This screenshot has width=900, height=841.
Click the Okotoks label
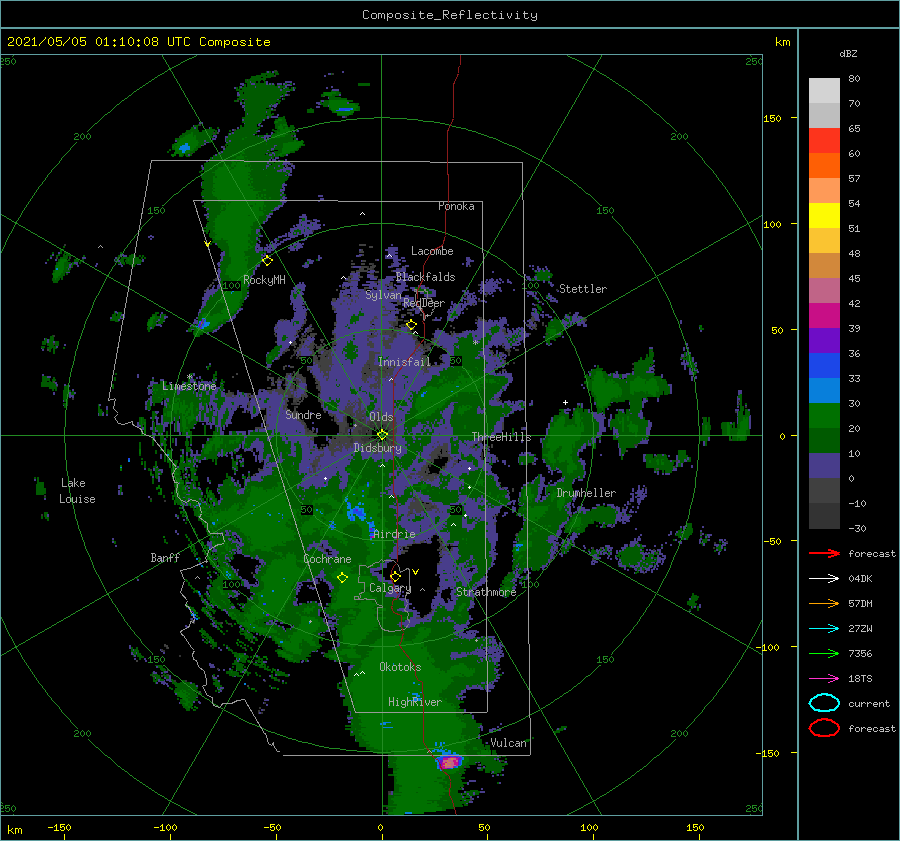400,667
